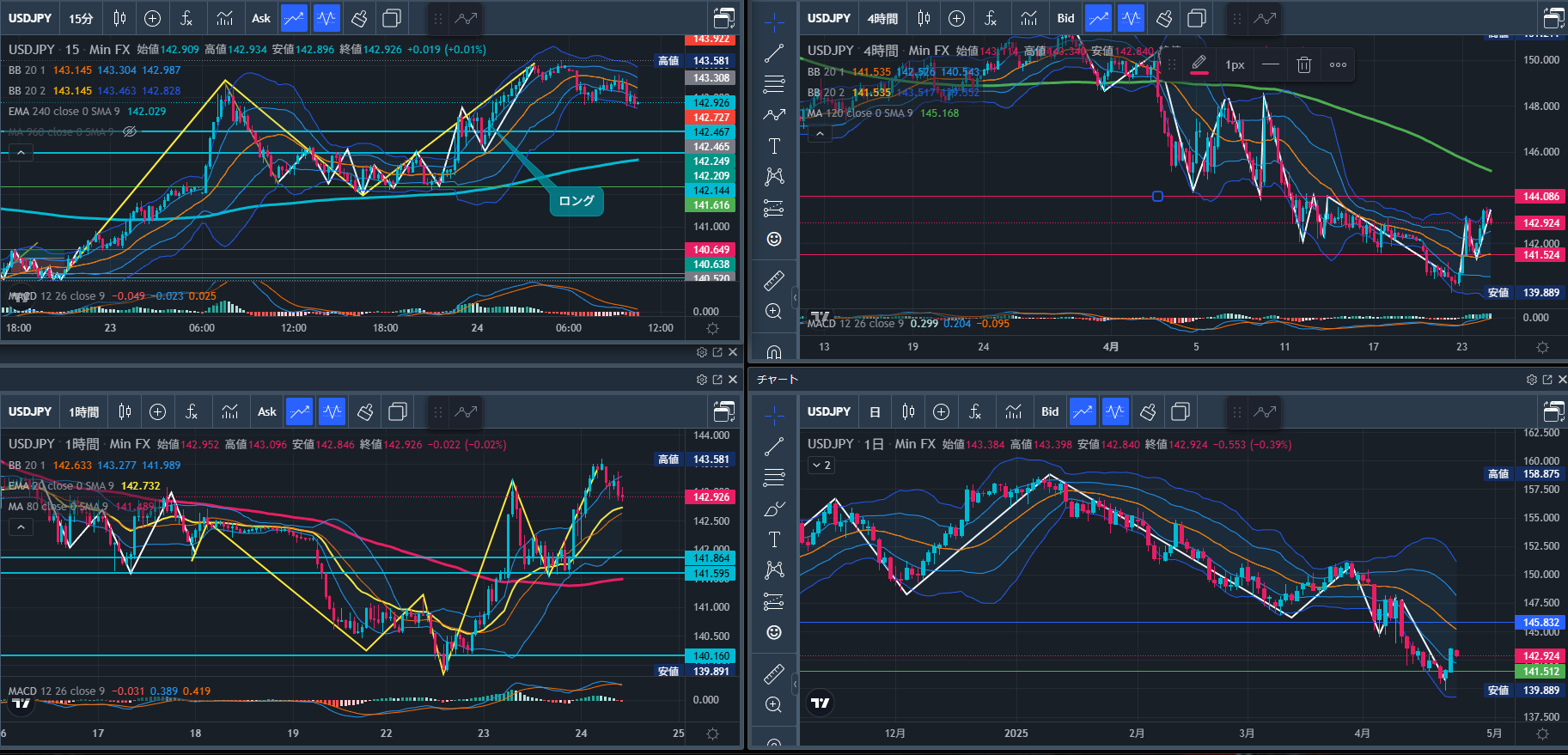Image resolution: width=1568 pixels, height=755 pixels.
Task: Toggle Bid price in 4時間 chart
Action: (x=1065, y=18)
